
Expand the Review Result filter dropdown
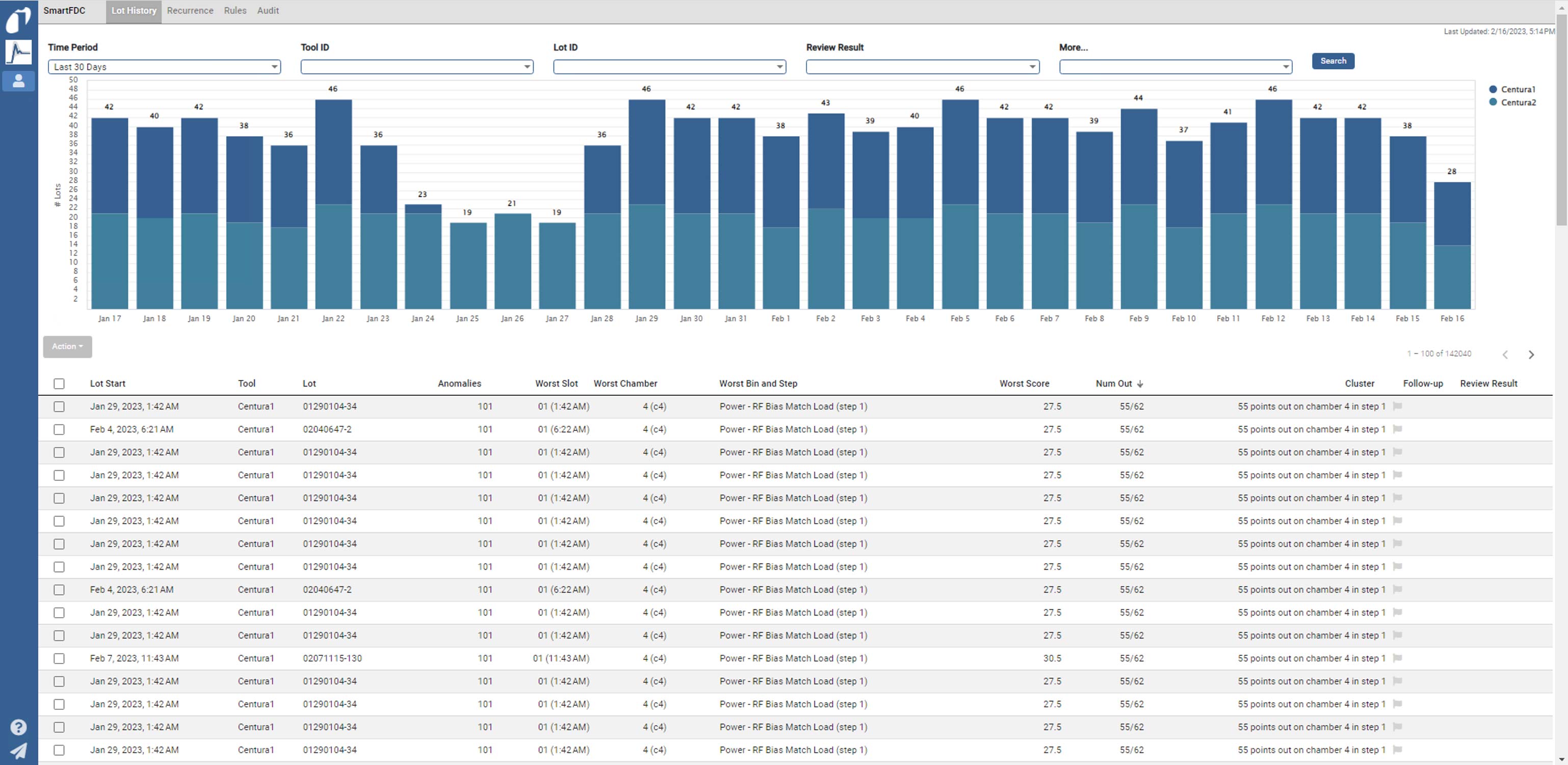click(922, 67)
